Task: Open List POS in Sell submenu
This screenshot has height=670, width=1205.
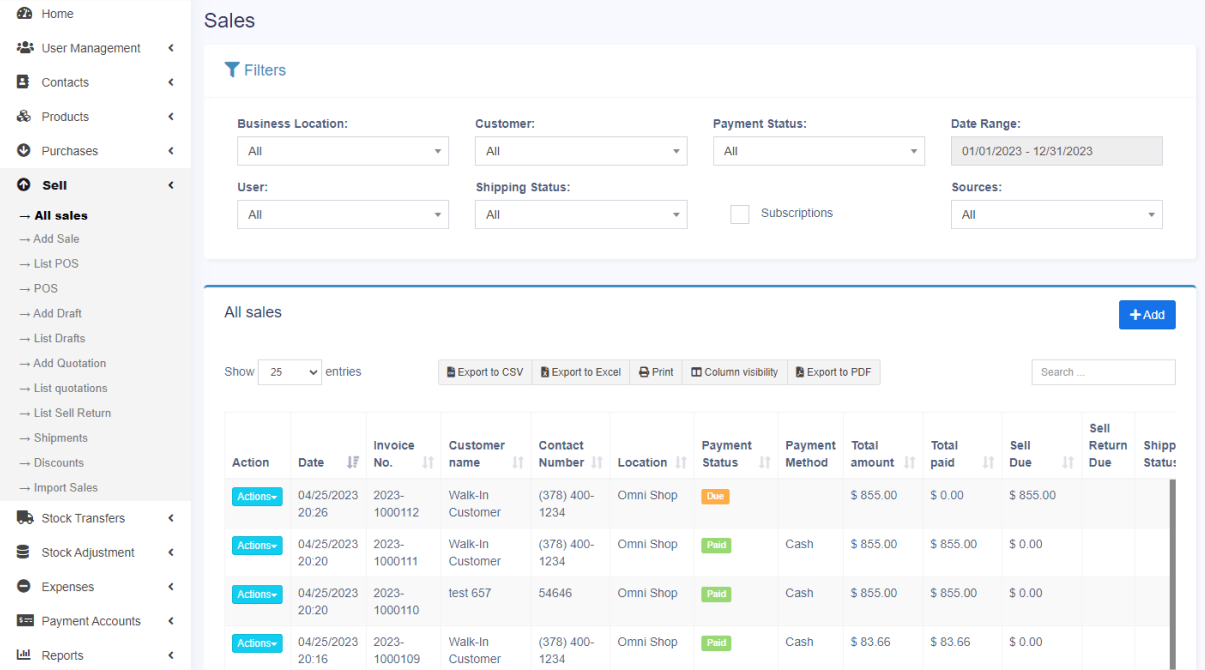Action: click(55, 264)
